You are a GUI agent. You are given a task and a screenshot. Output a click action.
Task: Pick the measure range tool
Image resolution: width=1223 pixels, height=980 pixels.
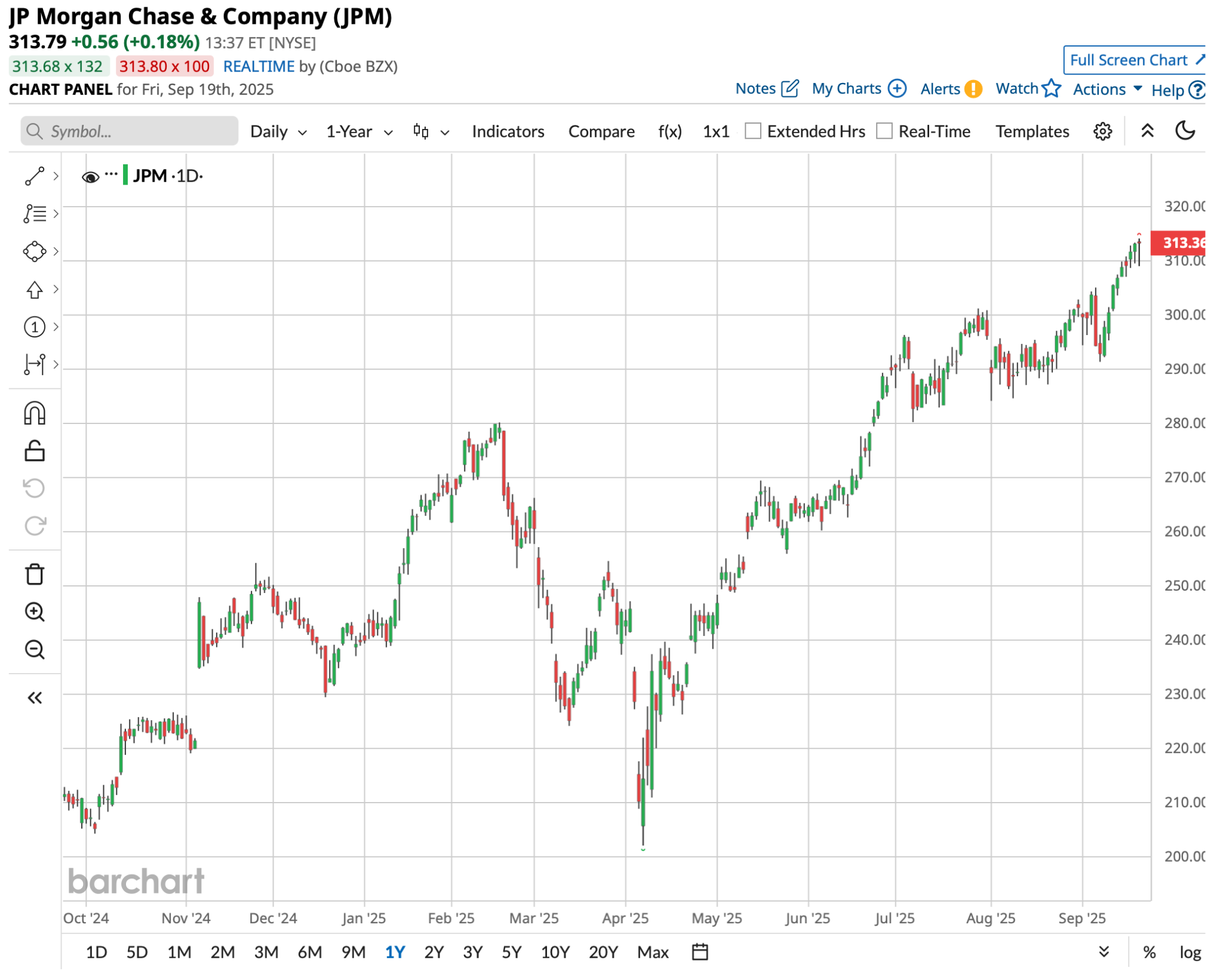(34, 365)
